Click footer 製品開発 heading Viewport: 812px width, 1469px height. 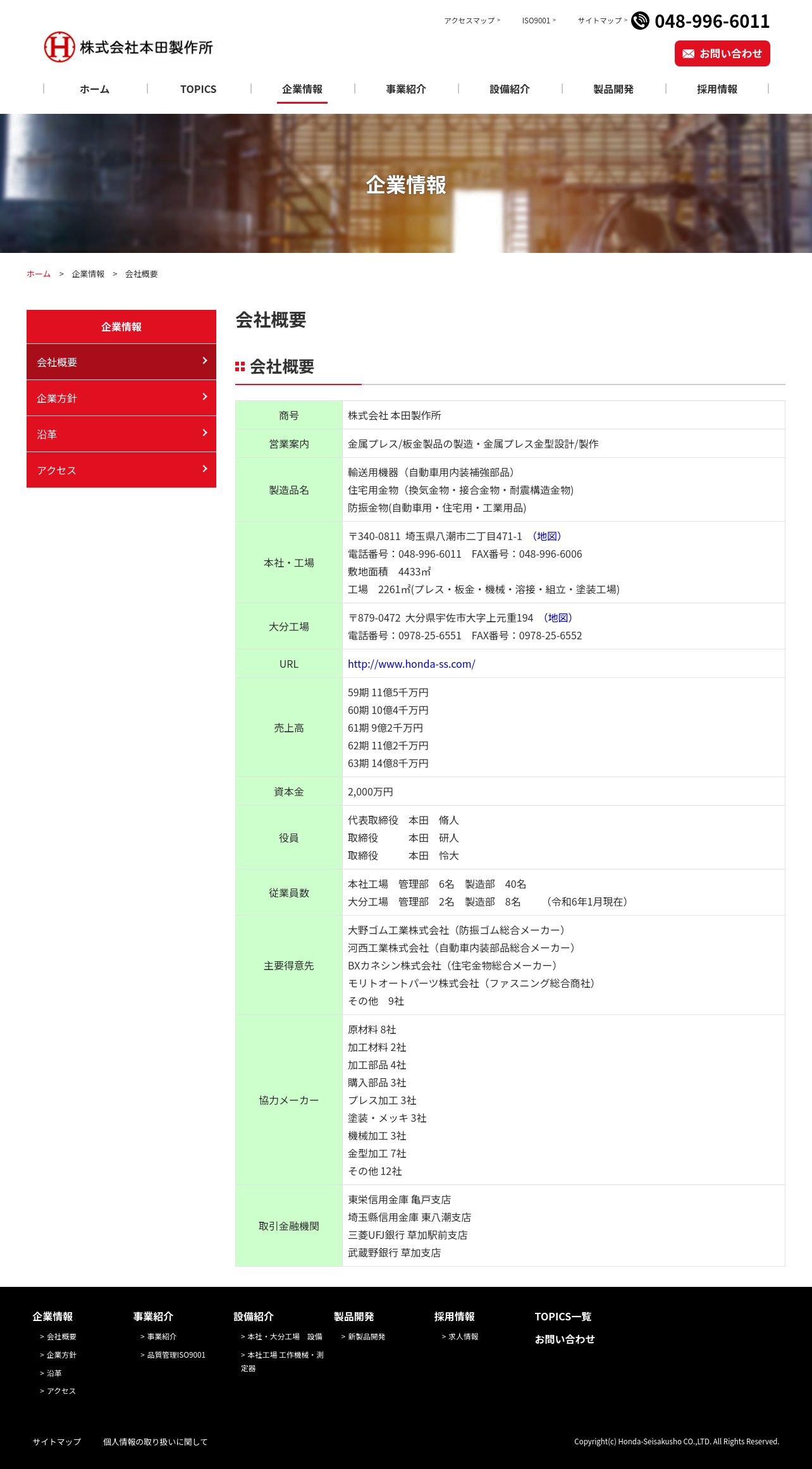354,1317
